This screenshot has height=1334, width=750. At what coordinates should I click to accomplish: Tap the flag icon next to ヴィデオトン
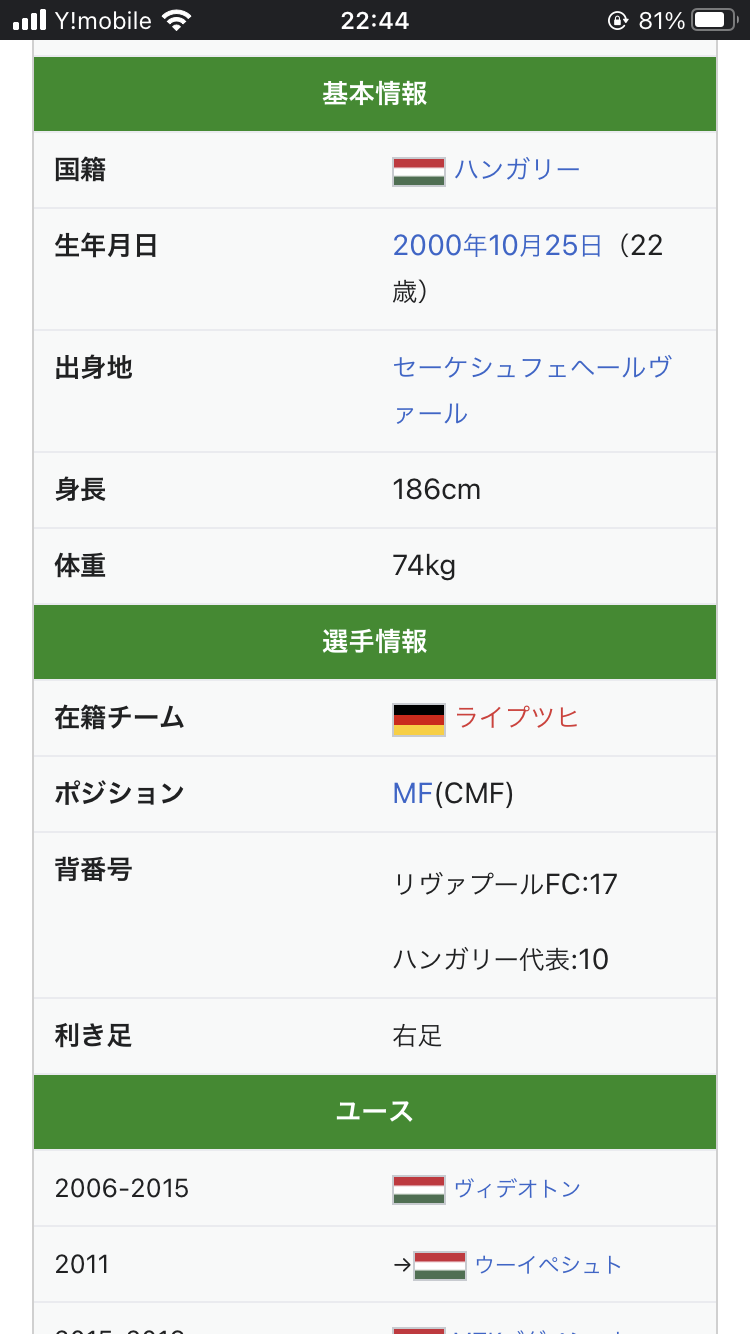[x=418, y=1189]
